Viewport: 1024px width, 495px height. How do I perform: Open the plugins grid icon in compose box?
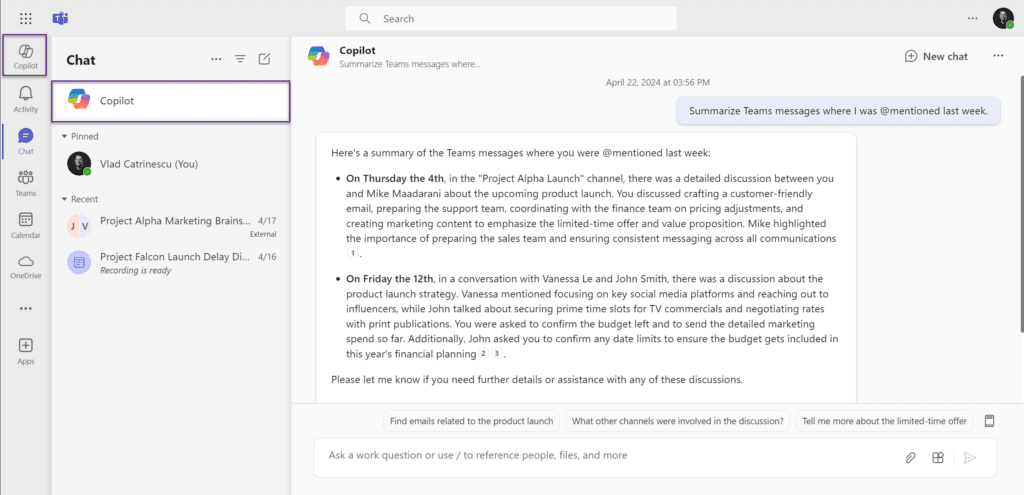[938, 458]
